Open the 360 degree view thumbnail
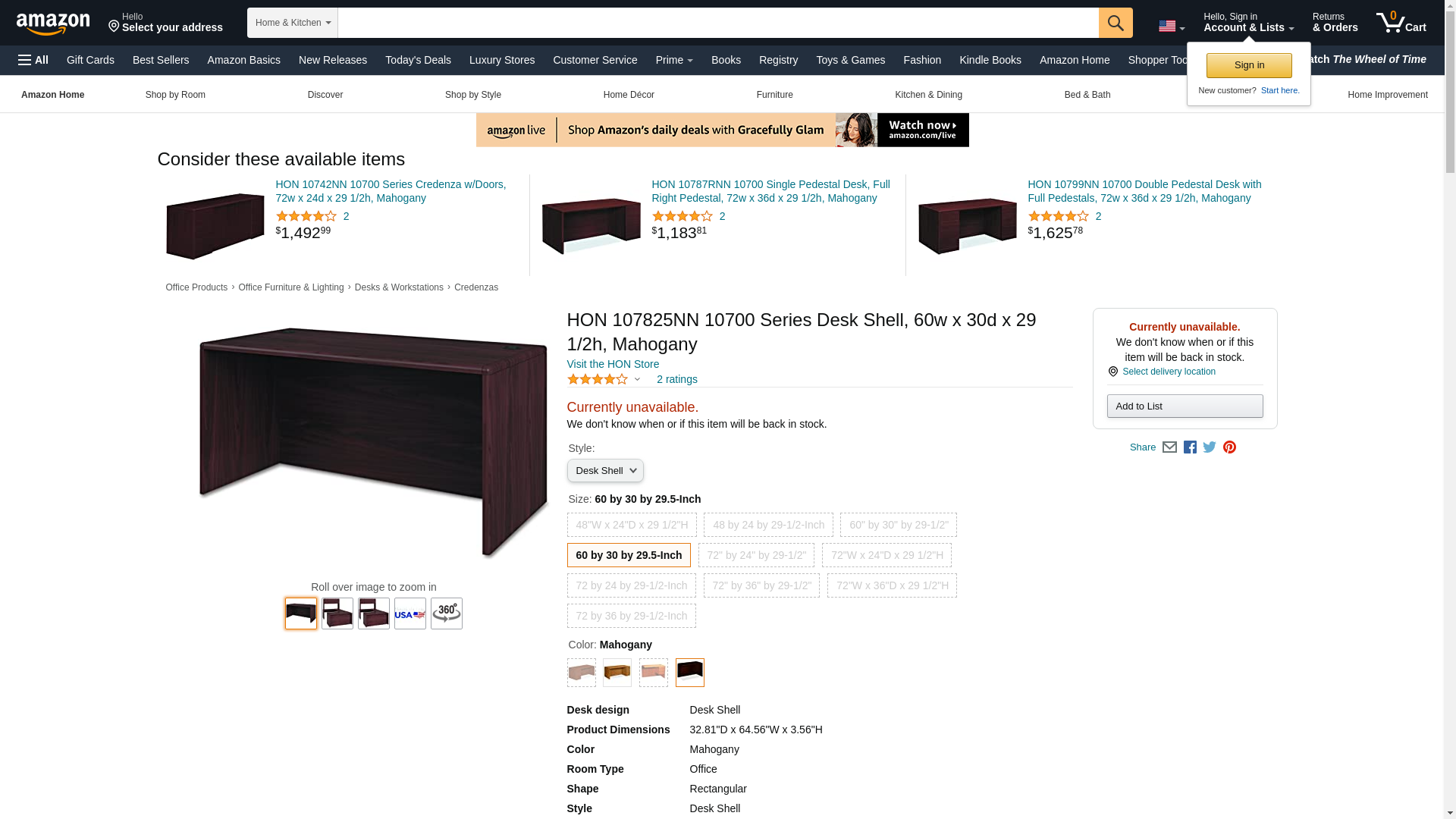 [x=447, y=613]
